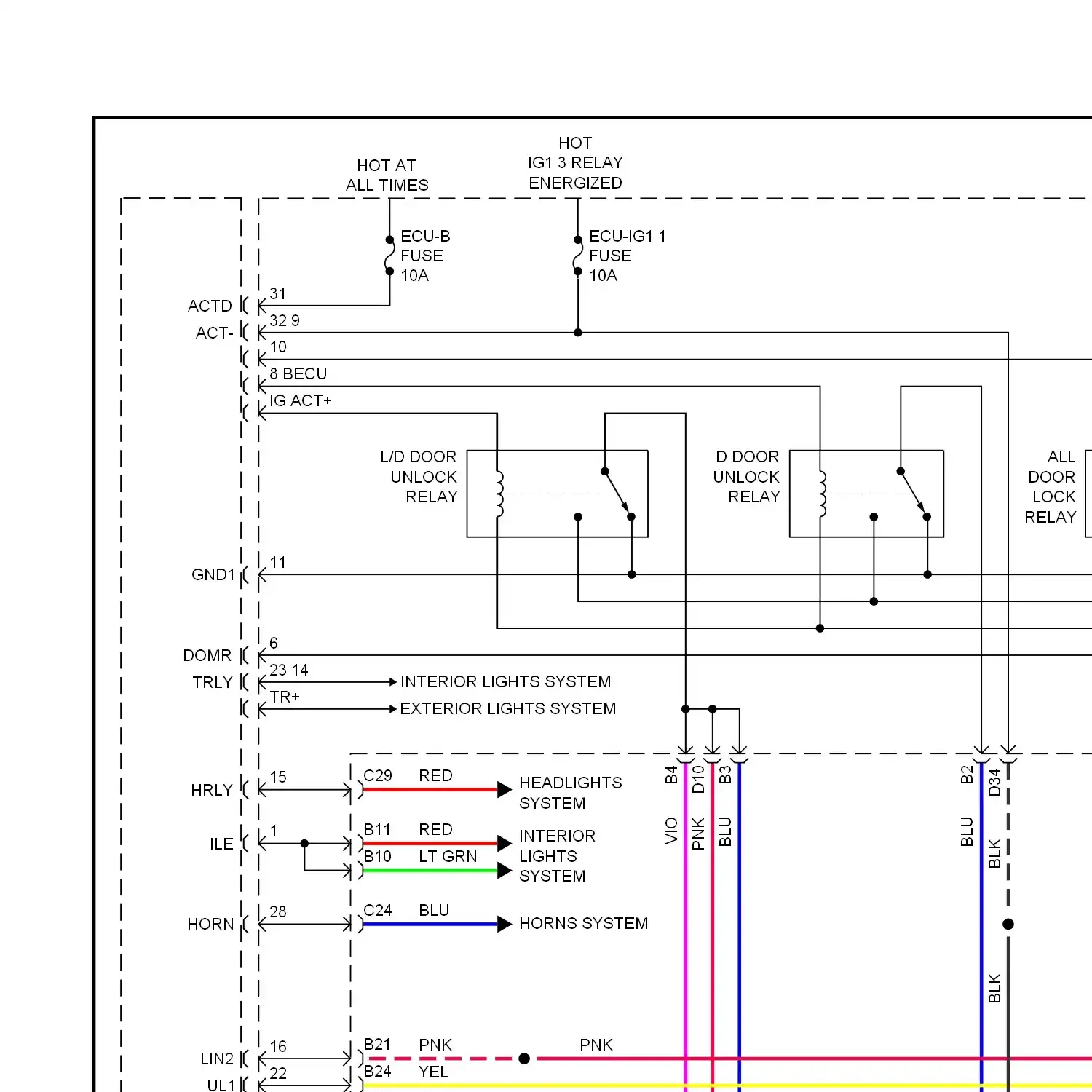The image size is (1092, 1092).
Task: Click the vertical BLU label below B3
Action: pyautogui.click(x=725, y=832)
